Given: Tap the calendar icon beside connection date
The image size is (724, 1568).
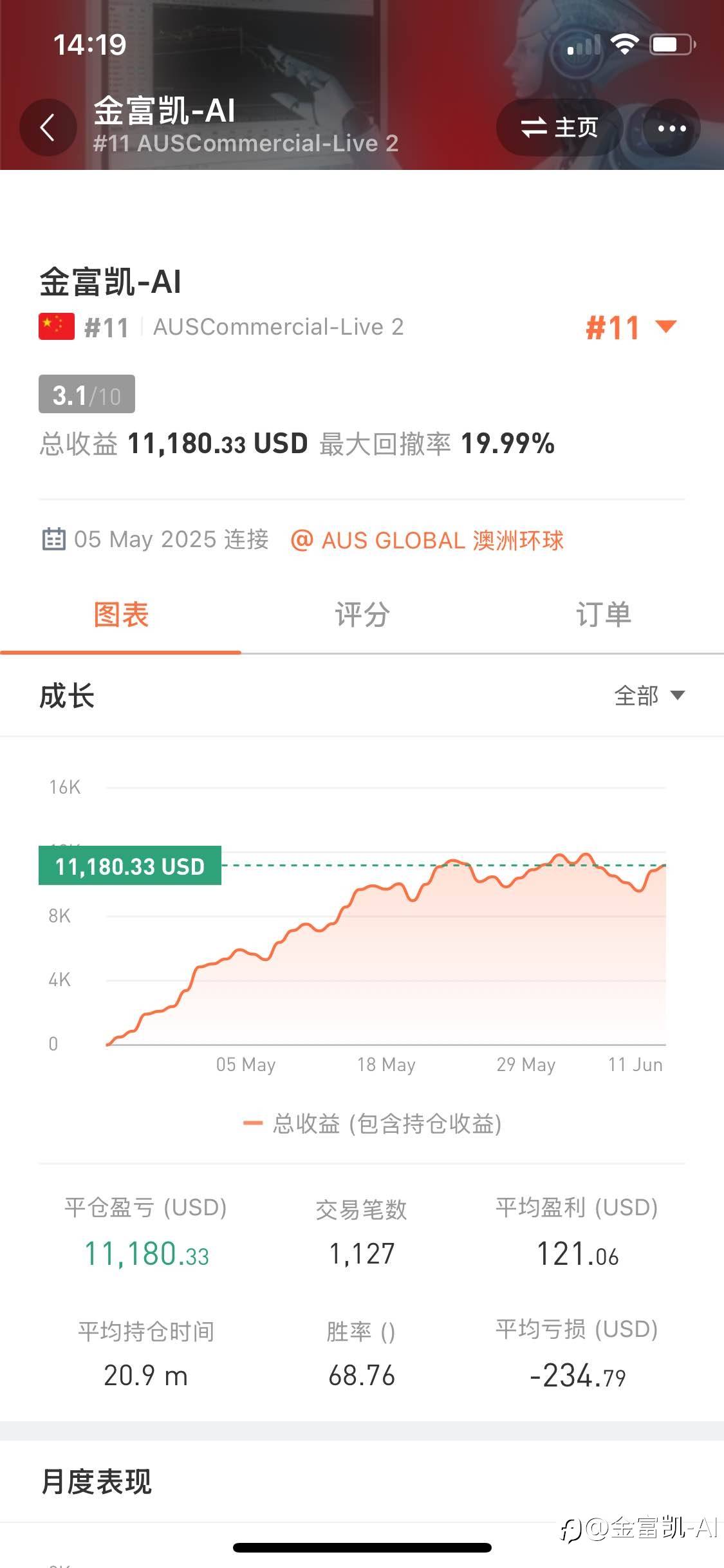Looking at the screenshot, I should [53, 539].
